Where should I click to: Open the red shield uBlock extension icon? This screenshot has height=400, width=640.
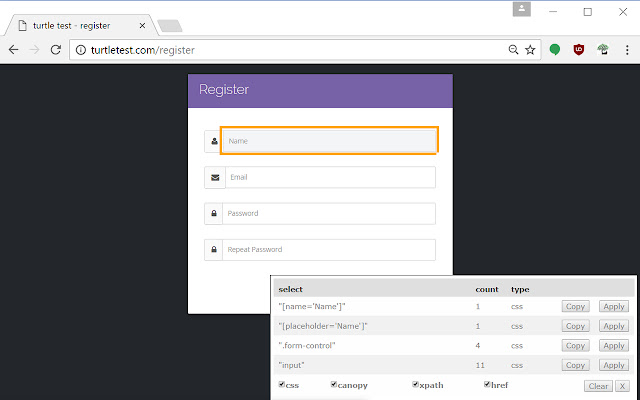(579, 50)
